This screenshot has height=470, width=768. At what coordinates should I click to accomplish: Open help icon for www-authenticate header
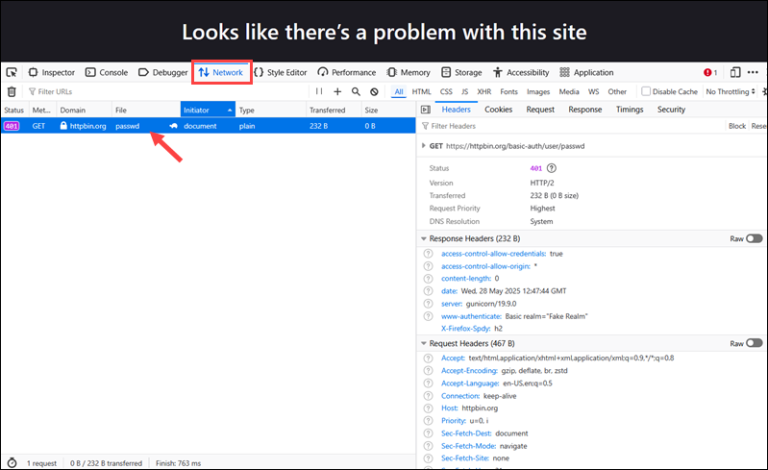pos(428,316)
